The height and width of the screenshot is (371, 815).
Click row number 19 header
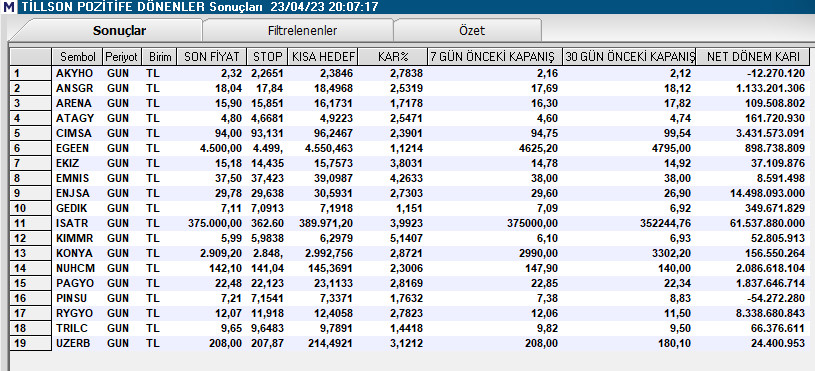click(31, 343)
